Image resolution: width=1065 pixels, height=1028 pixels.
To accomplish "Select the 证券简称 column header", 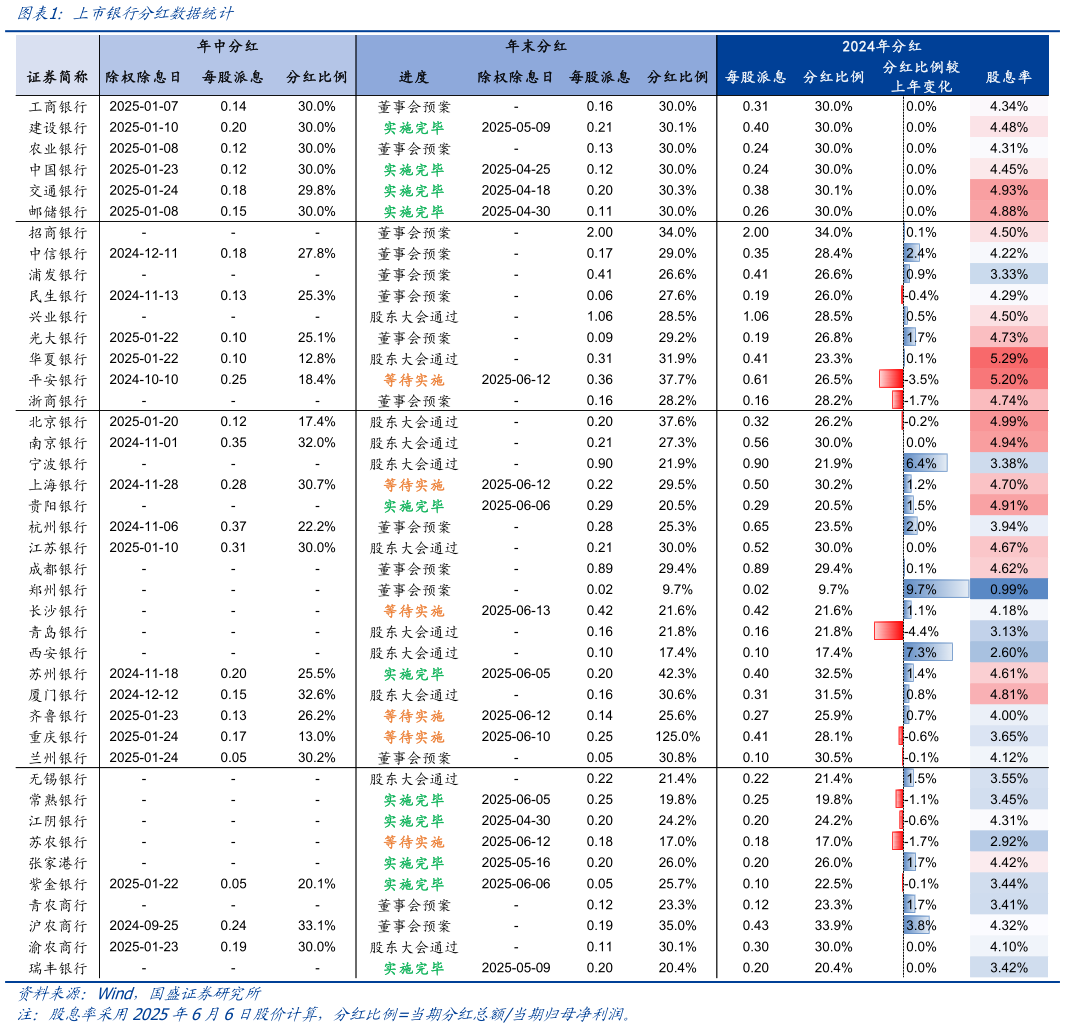I will [58, 77].
